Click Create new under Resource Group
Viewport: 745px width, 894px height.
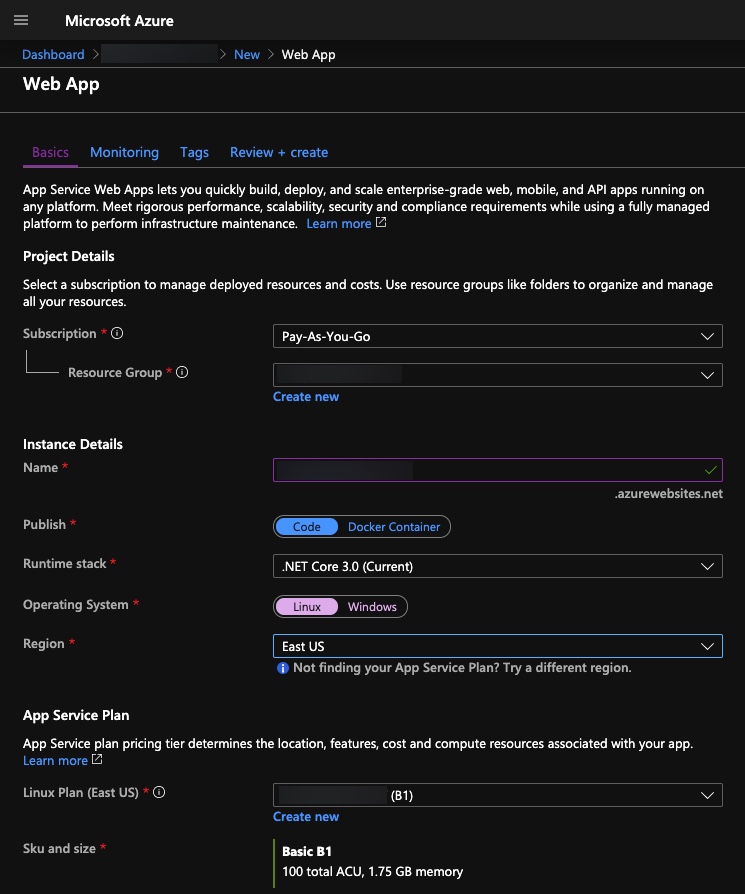[x=306, y=397]
